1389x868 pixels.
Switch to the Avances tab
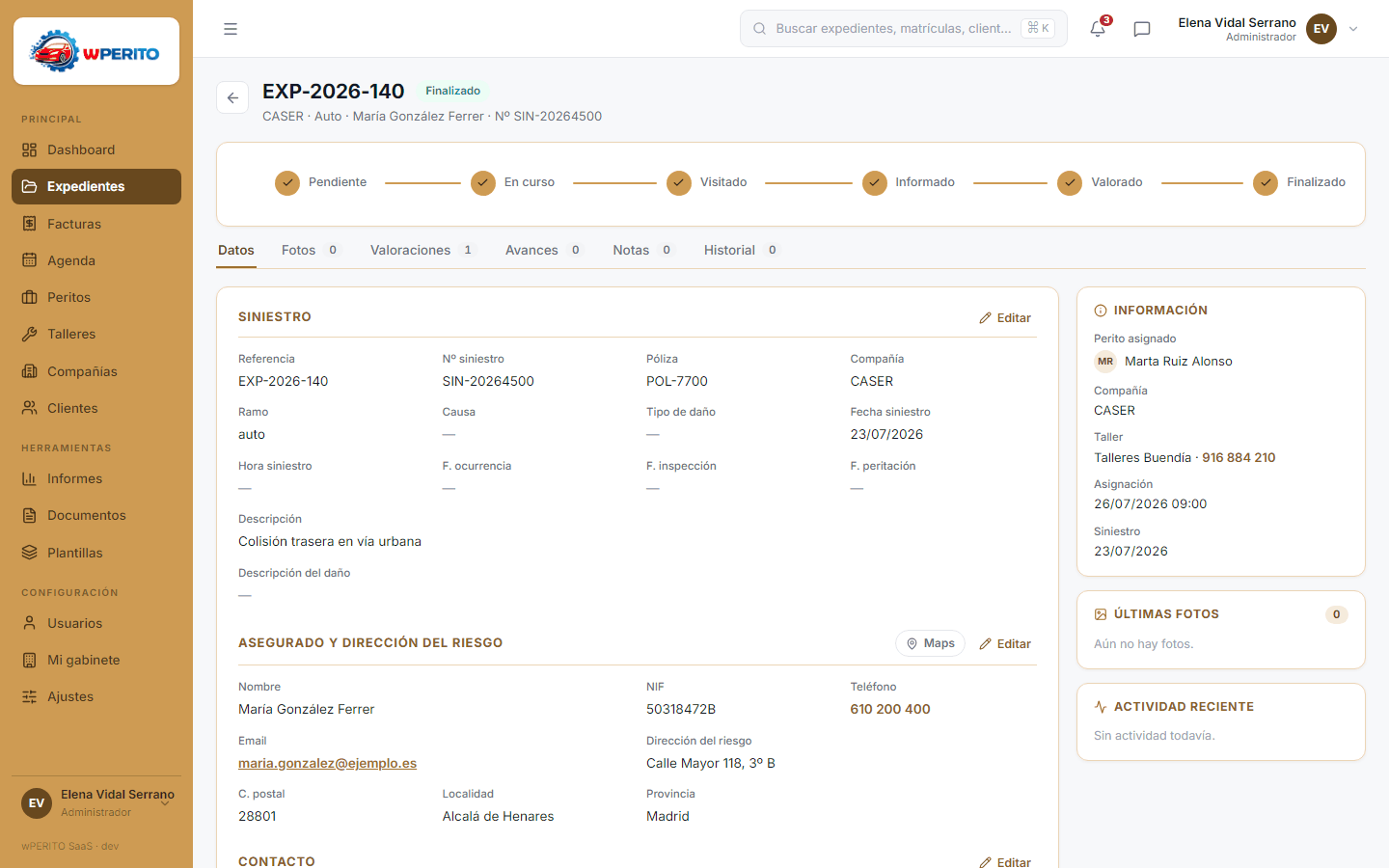pyautogui.click(x=544, y=250)
